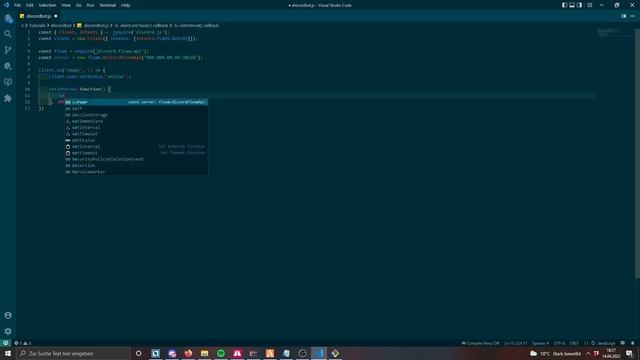640x360 pixels.
Task: Open the Terminal menu
Action: [x=108, y=5]
